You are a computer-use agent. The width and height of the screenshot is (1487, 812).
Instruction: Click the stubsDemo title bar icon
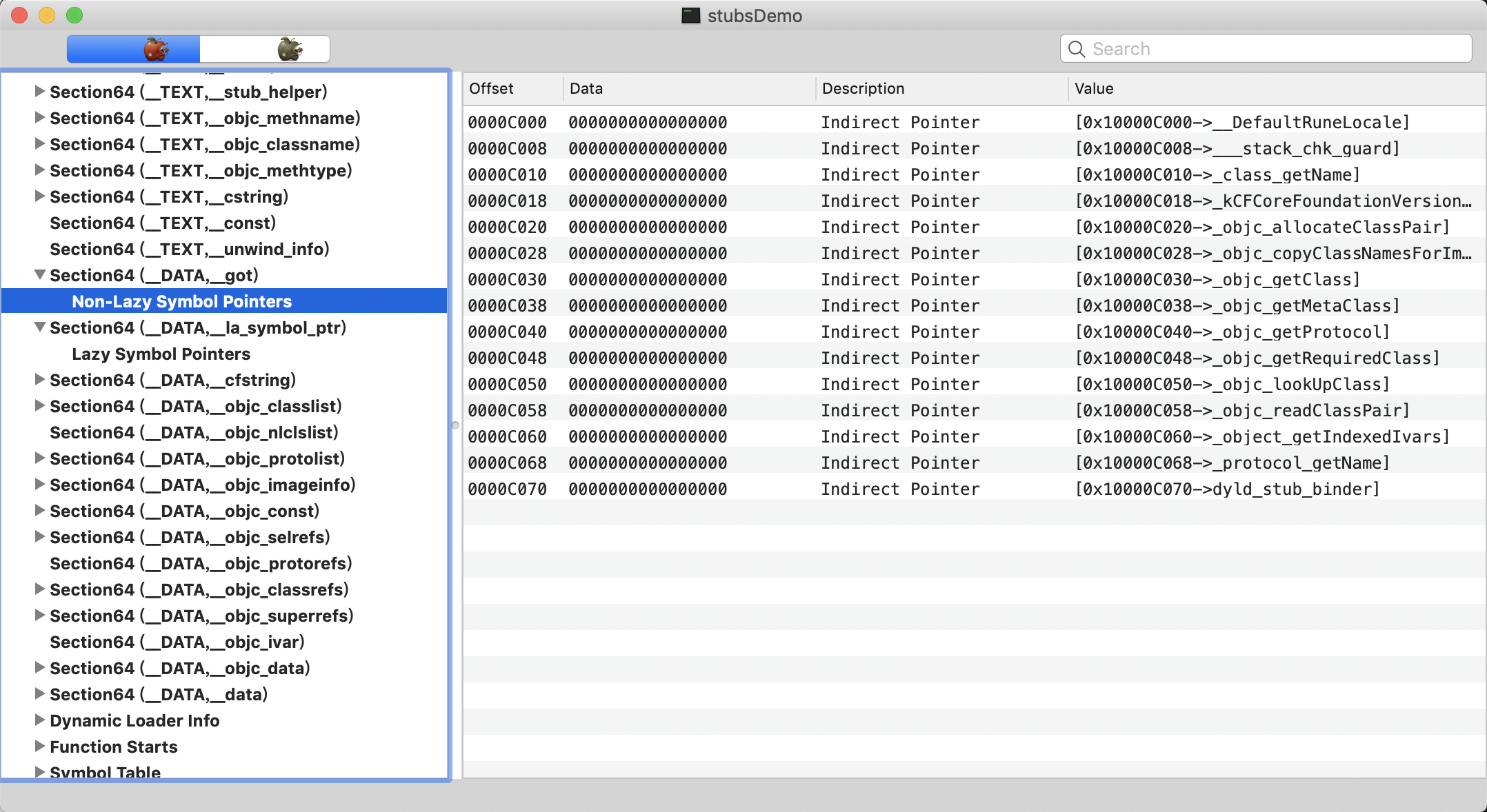coord(690,15)
